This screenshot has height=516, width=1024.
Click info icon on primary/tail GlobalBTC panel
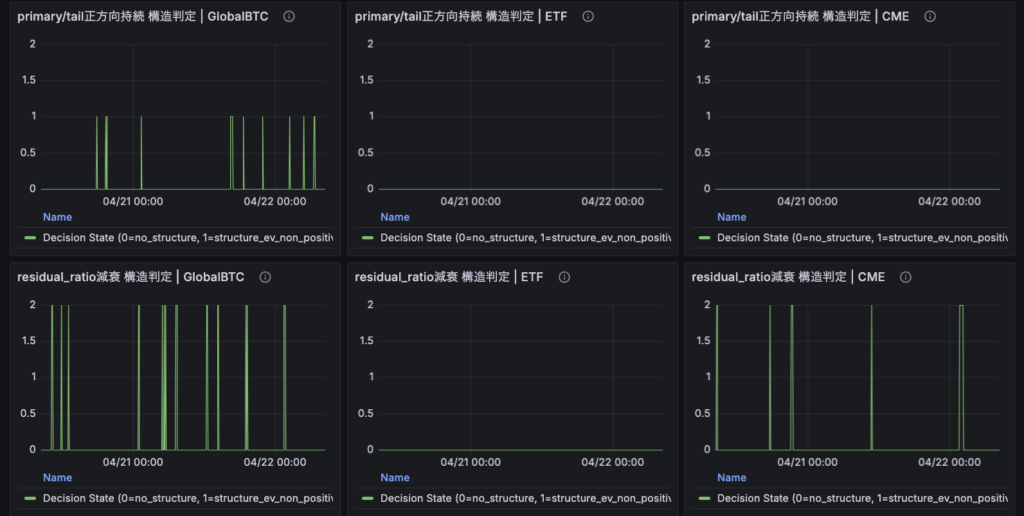289,17
